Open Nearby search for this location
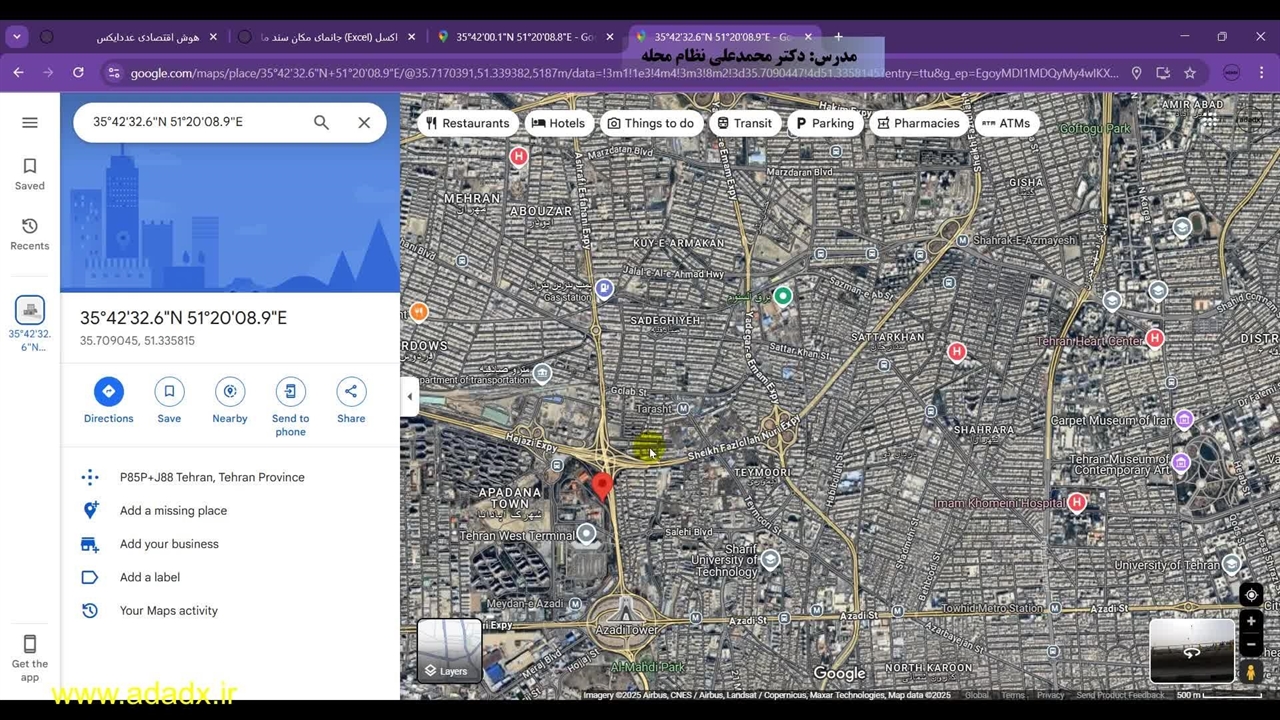This screenshot has width=1280, height=720. click(230, 391)
